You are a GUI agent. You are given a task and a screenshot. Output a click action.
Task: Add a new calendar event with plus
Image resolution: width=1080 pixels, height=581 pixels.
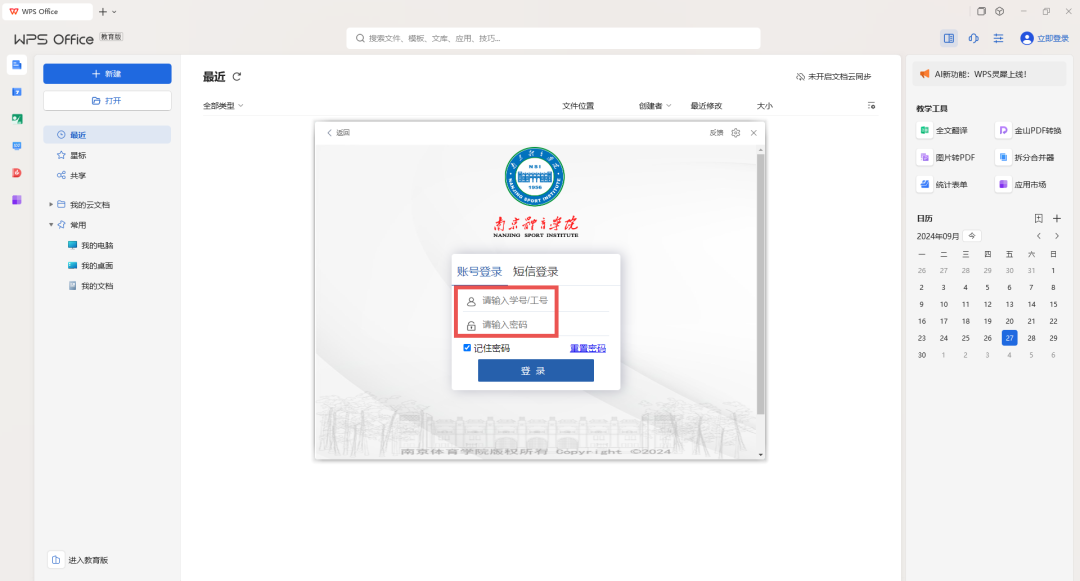tap(1057, 218)
